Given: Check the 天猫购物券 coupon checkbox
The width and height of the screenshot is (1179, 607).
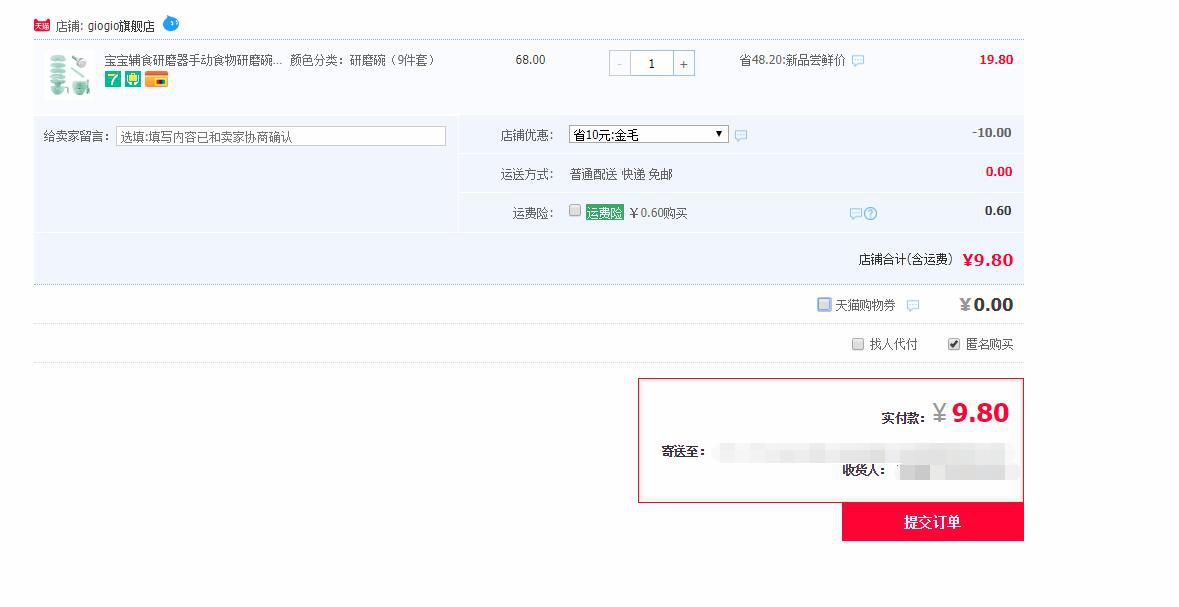Looking at the screenshot, I should point(824,304).
